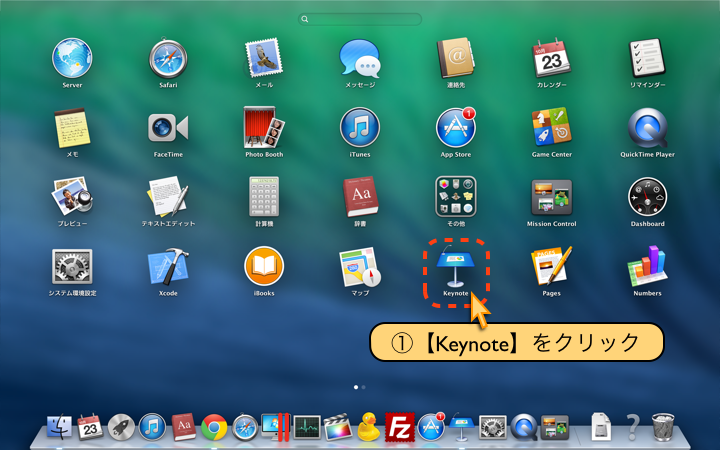Viewport: 720px width, 450px height.
Task: Open Game Center
Action: click(x=551, y=128)
